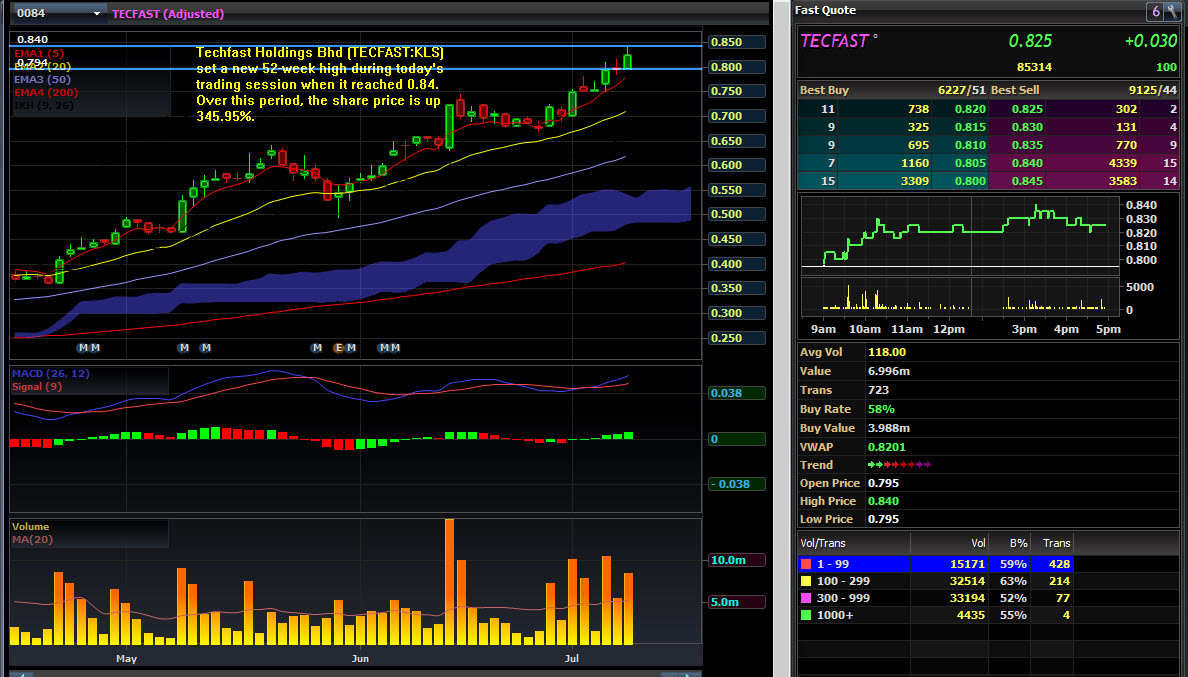Open the Fast Quote wrench settings icon
Image resolution: width=1188 pixels, height=677 pixels.
click(x=1171, y=11)
